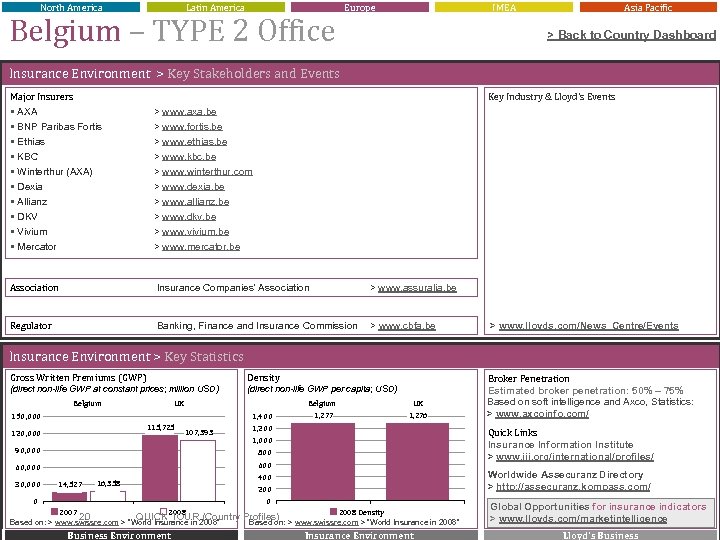
Task: Click the 'Quick Links' heading
Action: pos(512,433)
